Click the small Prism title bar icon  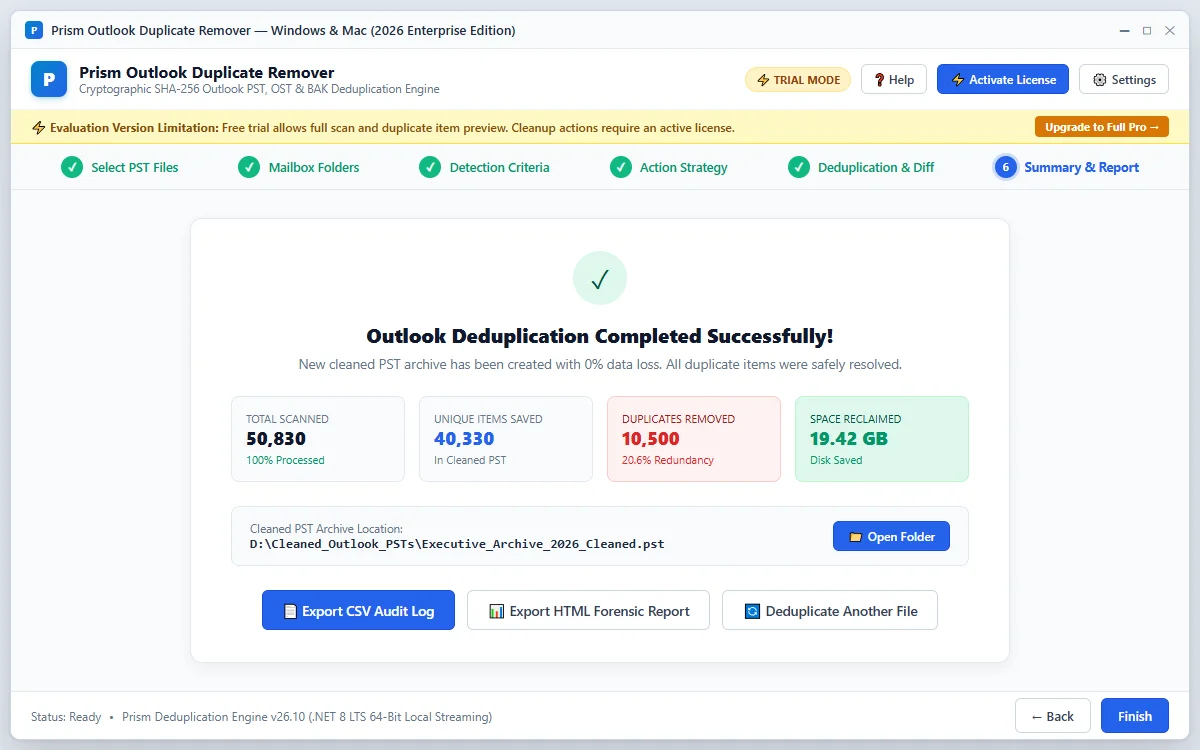coord(34,30)
